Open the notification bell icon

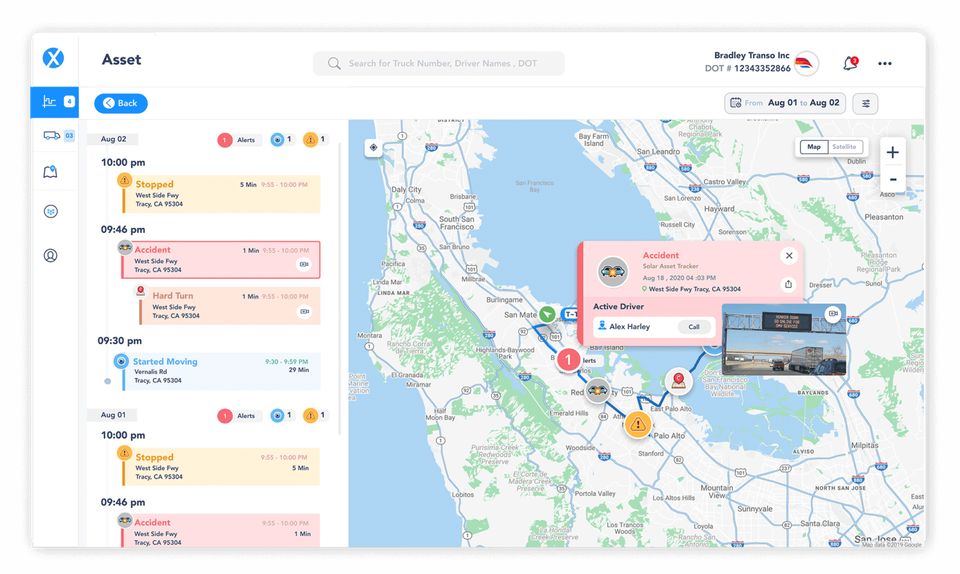click(x=850, y=63)
